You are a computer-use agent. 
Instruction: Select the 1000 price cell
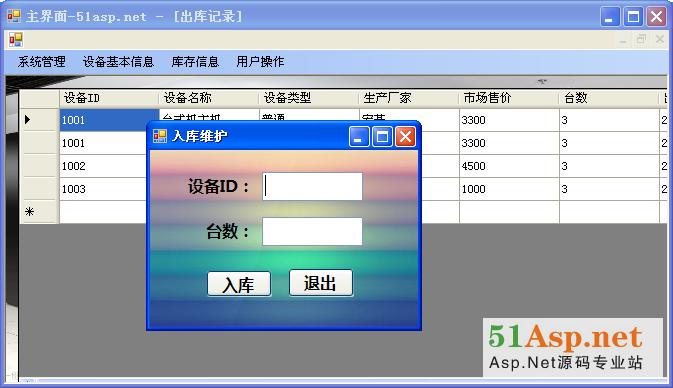tap(509, 189)
